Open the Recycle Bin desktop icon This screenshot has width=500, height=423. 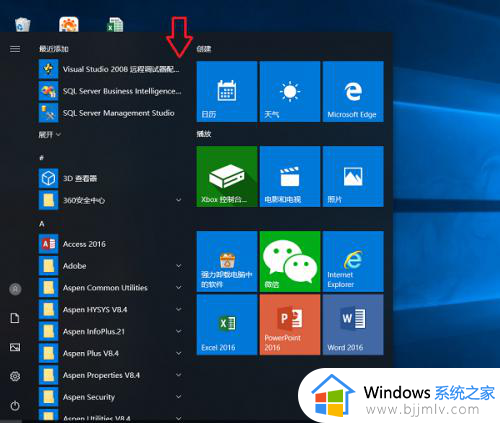[22, 25]
